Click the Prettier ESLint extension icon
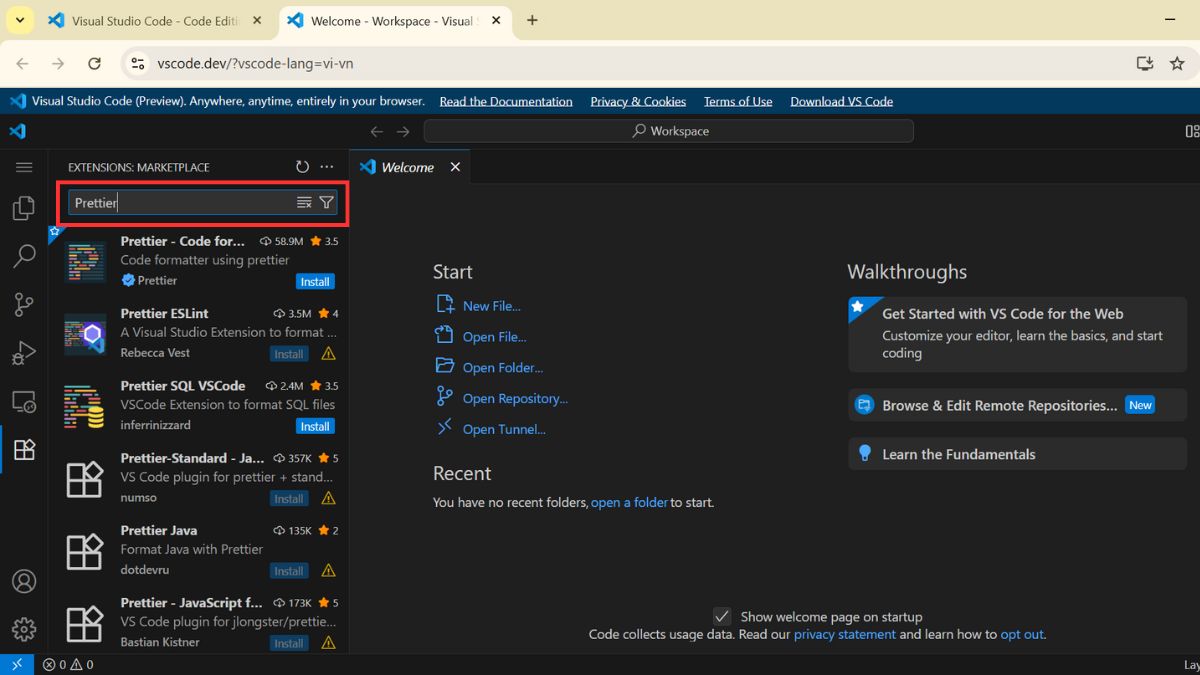Screen dimensions: 1200x675 click(85, 333)
